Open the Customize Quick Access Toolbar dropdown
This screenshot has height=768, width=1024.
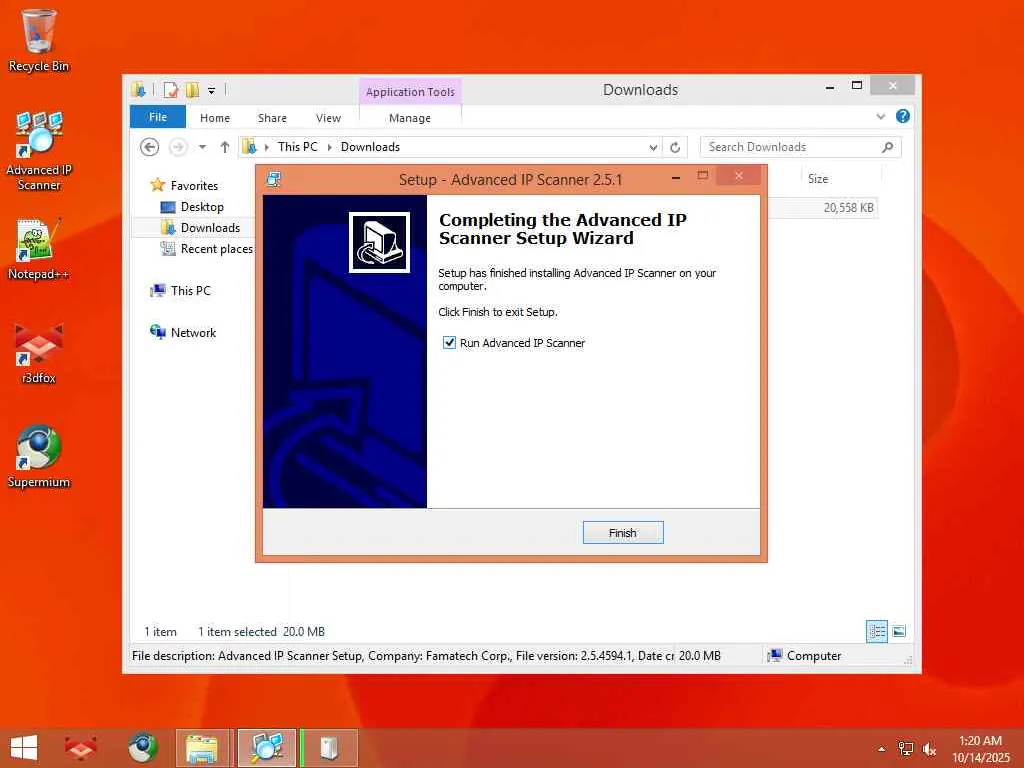coord(212,91)
